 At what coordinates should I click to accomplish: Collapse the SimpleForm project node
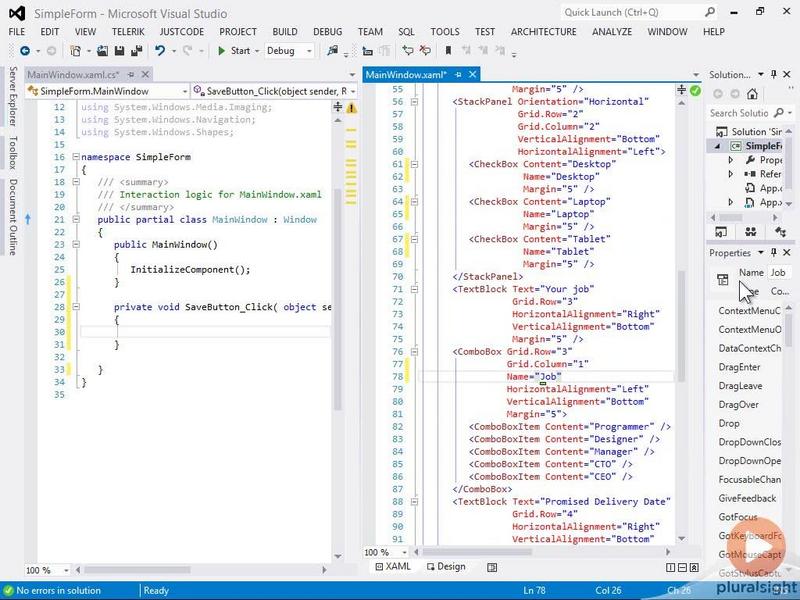click(717, 146)
